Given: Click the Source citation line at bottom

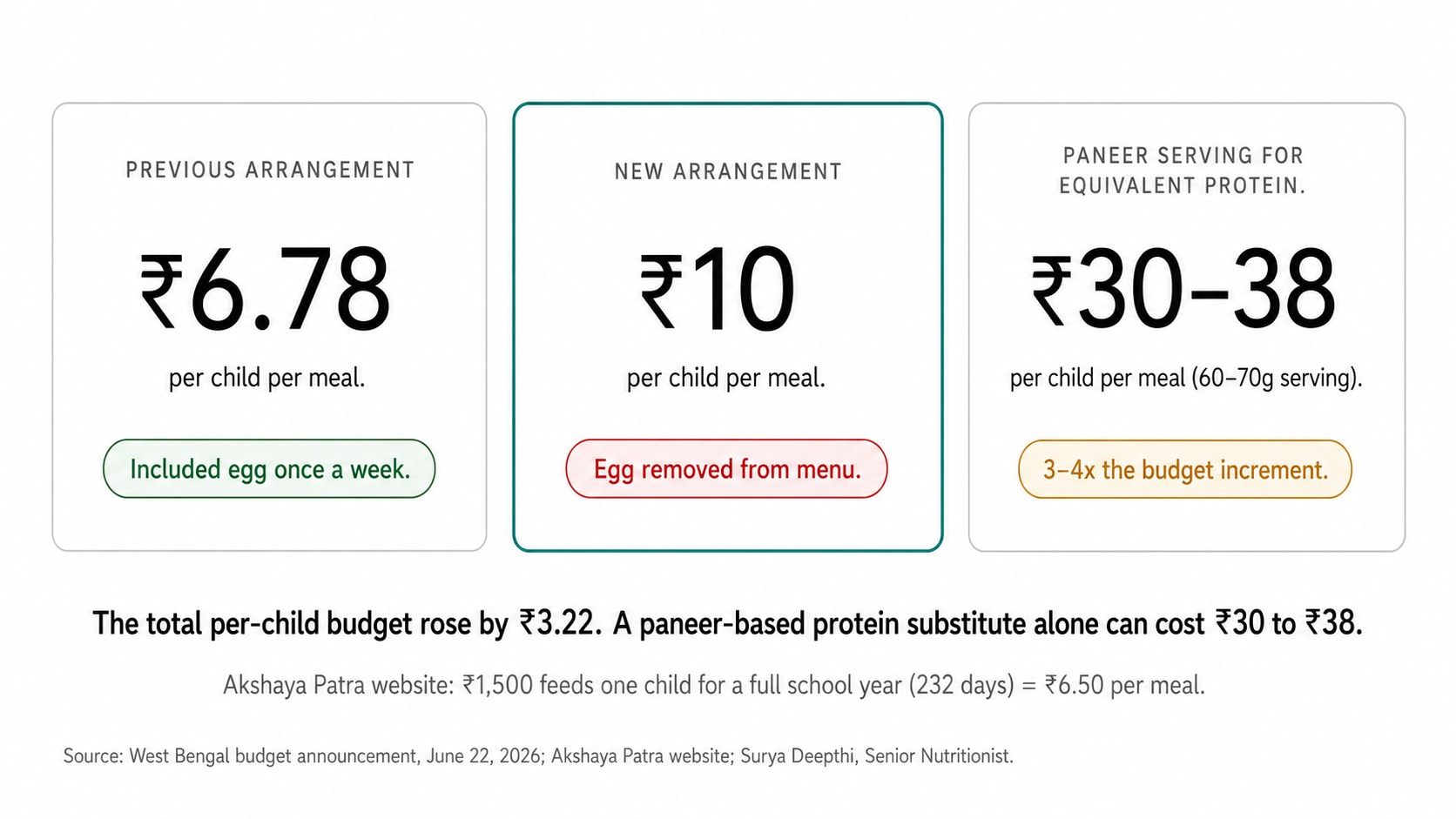Looking at the screenshot, I should click(x=538, y=755).
